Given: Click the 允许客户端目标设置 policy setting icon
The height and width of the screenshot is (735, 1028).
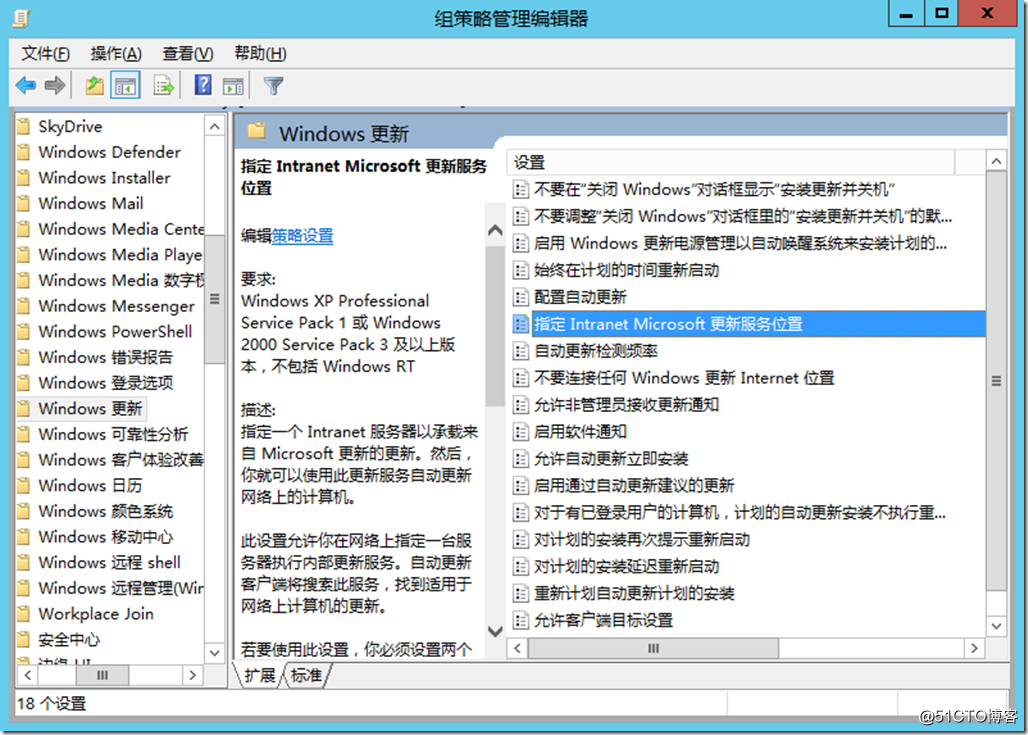Looking at the screenshot, I should point(521,620).
